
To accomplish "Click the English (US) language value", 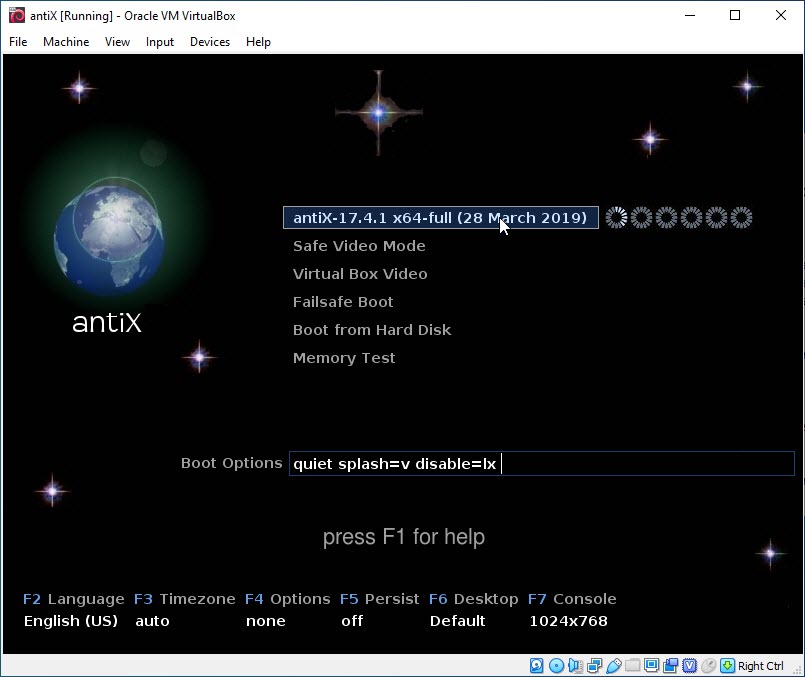I will tap(71, 621).
